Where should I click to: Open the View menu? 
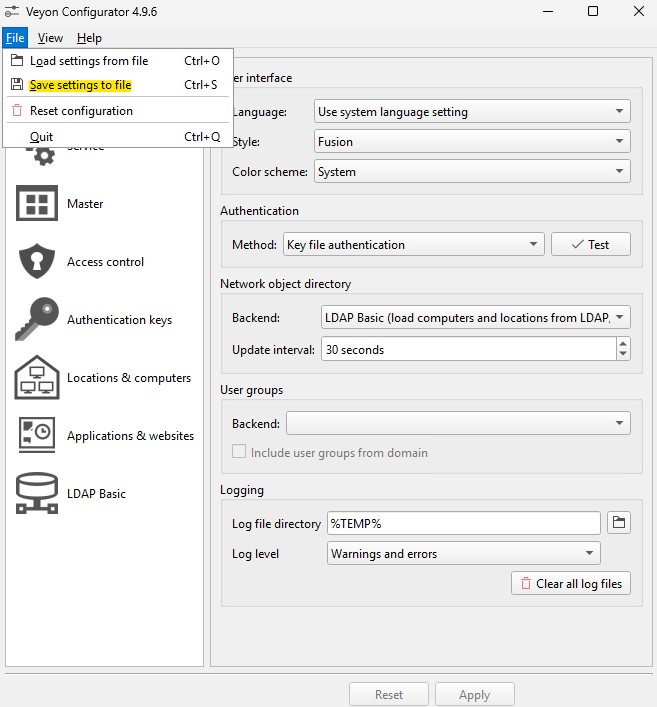[x=50, y=38]
